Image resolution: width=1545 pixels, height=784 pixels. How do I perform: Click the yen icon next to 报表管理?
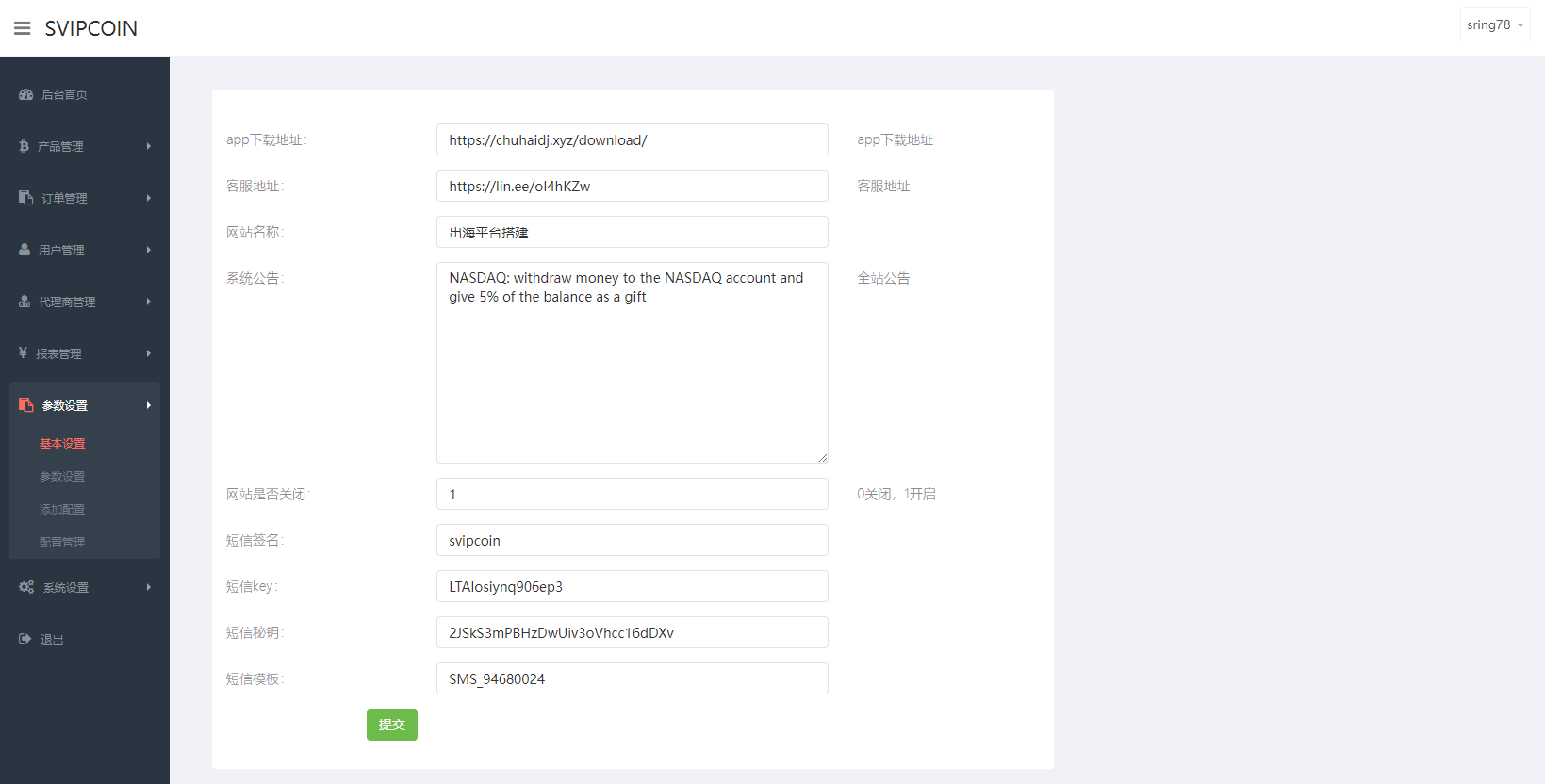click(x=23, y=353)
